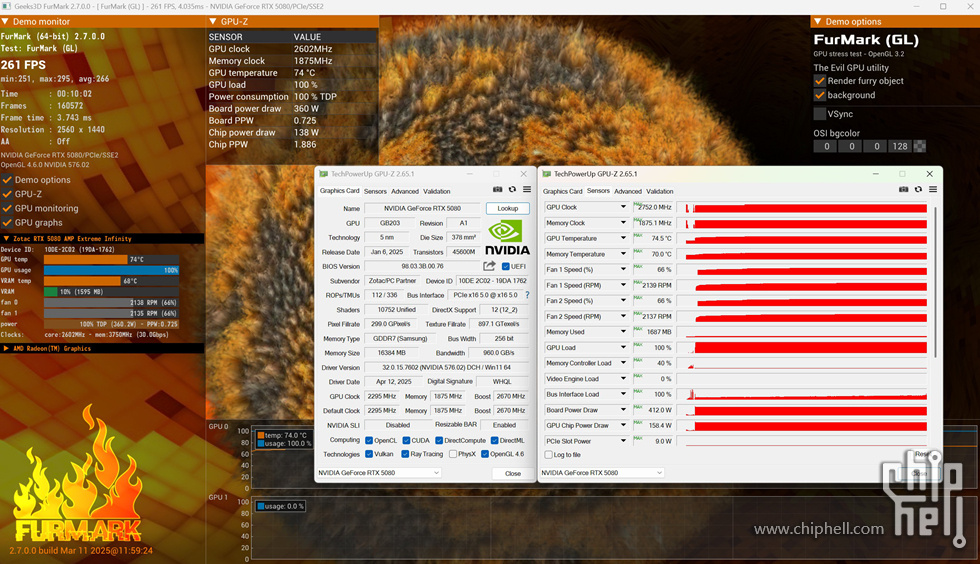Screen dimensions: 980x564
Task: Click the first OSI bgcolor value field
Action: pos(826,146)
